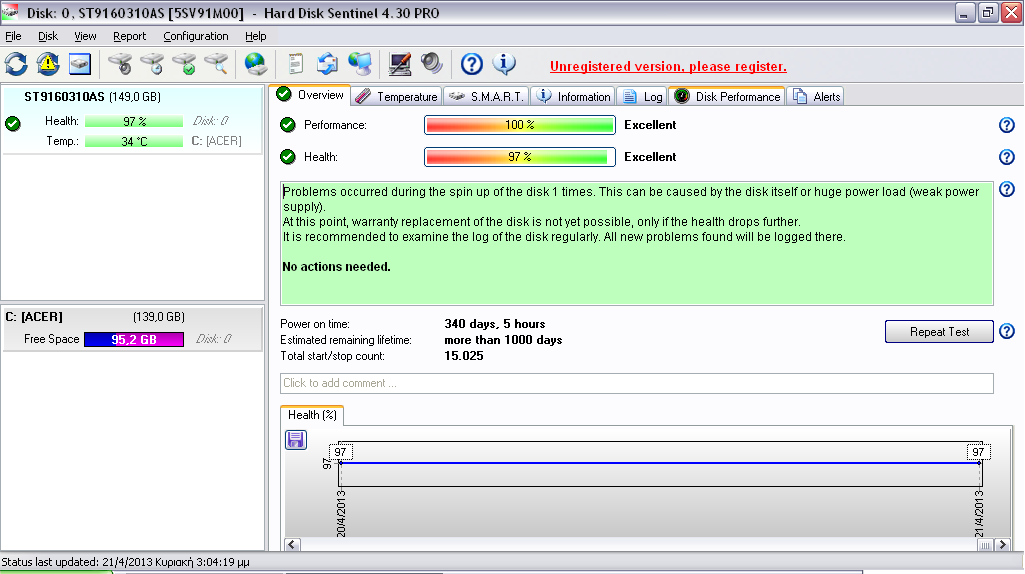Screen dimensions: 1025x574
Task: Click the computer with screwdriver configuration icon
Action: 399,64
